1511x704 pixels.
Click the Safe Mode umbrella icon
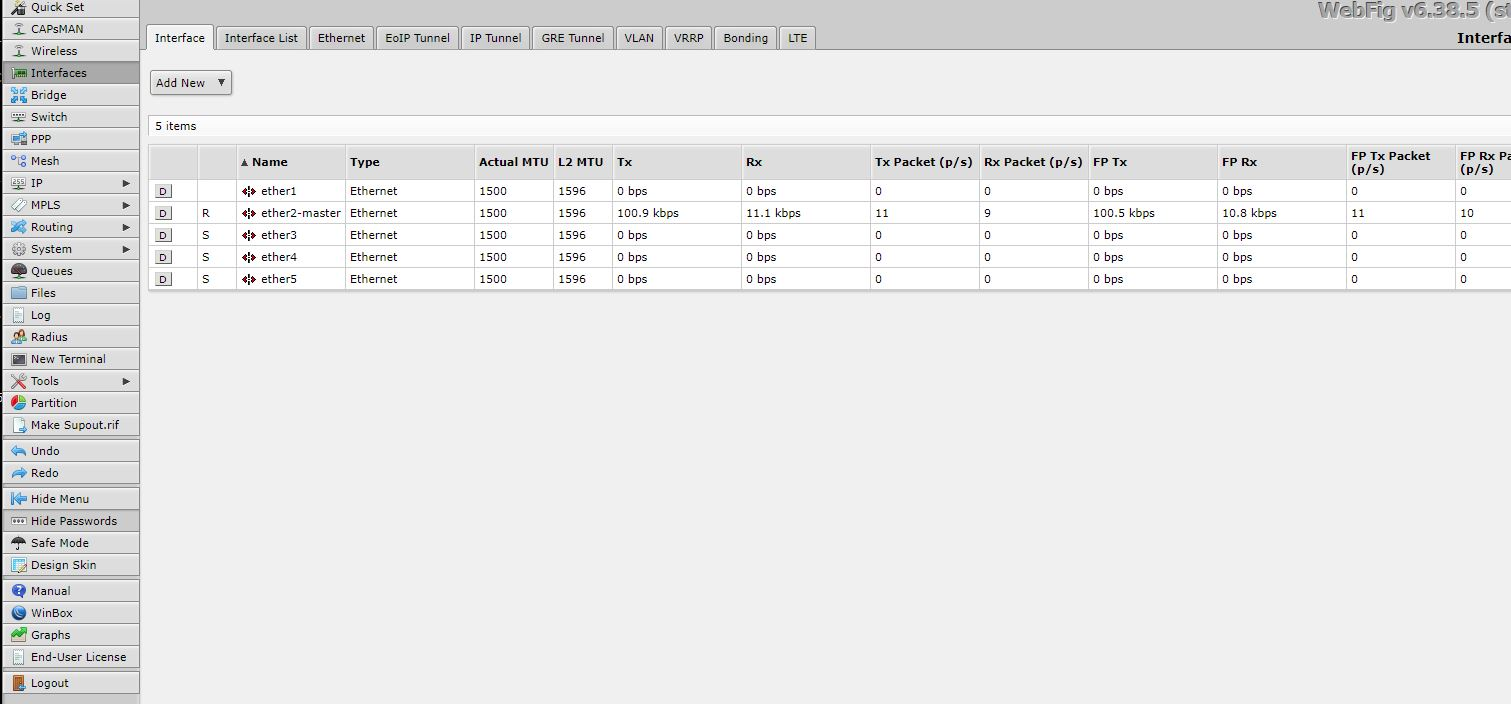tap(19, 543)
